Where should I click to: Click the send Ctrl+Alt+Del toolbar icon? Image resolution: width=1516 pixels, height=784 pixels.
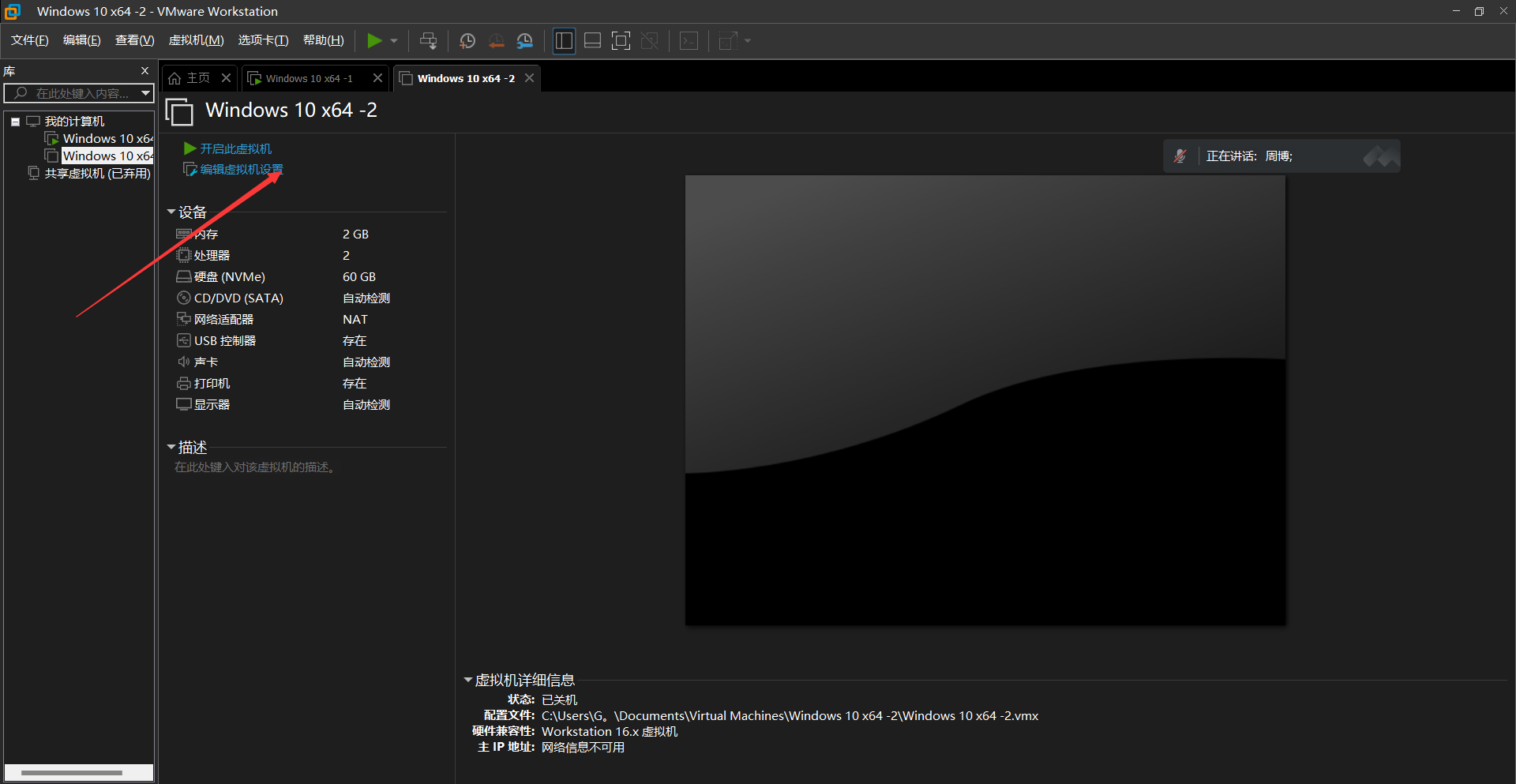[428, 41]
